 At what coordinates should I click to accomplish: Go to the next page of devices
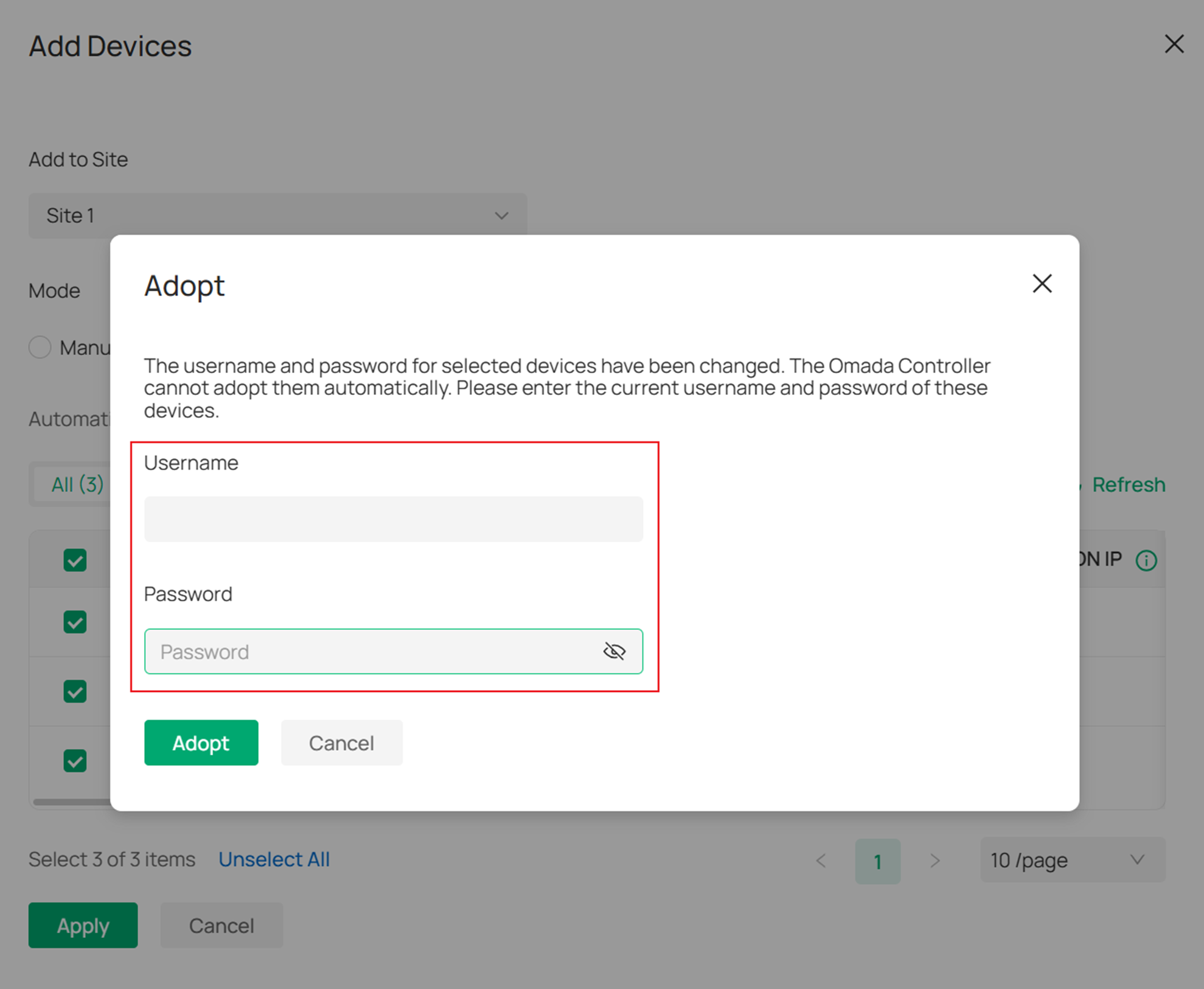pyautogui.click(x=935, y=861)
